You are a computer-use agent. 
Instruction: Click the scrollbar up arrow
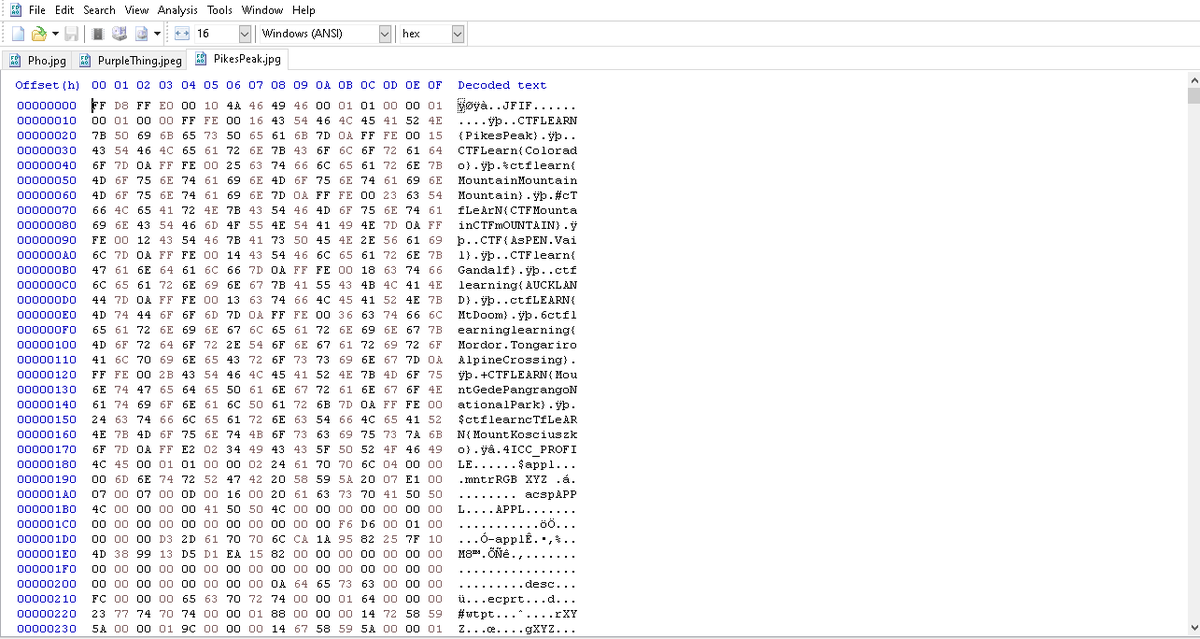(1192, 79)
